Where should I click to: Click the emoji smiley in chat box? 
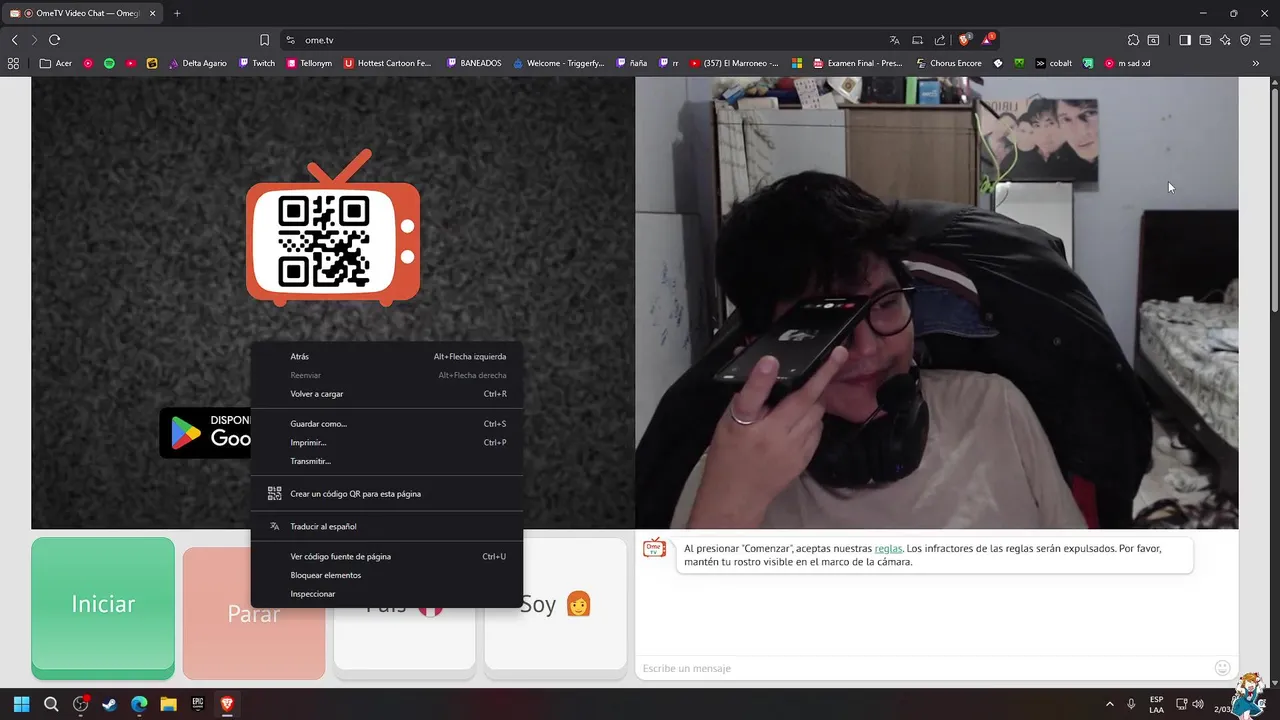coord(1222,668)
